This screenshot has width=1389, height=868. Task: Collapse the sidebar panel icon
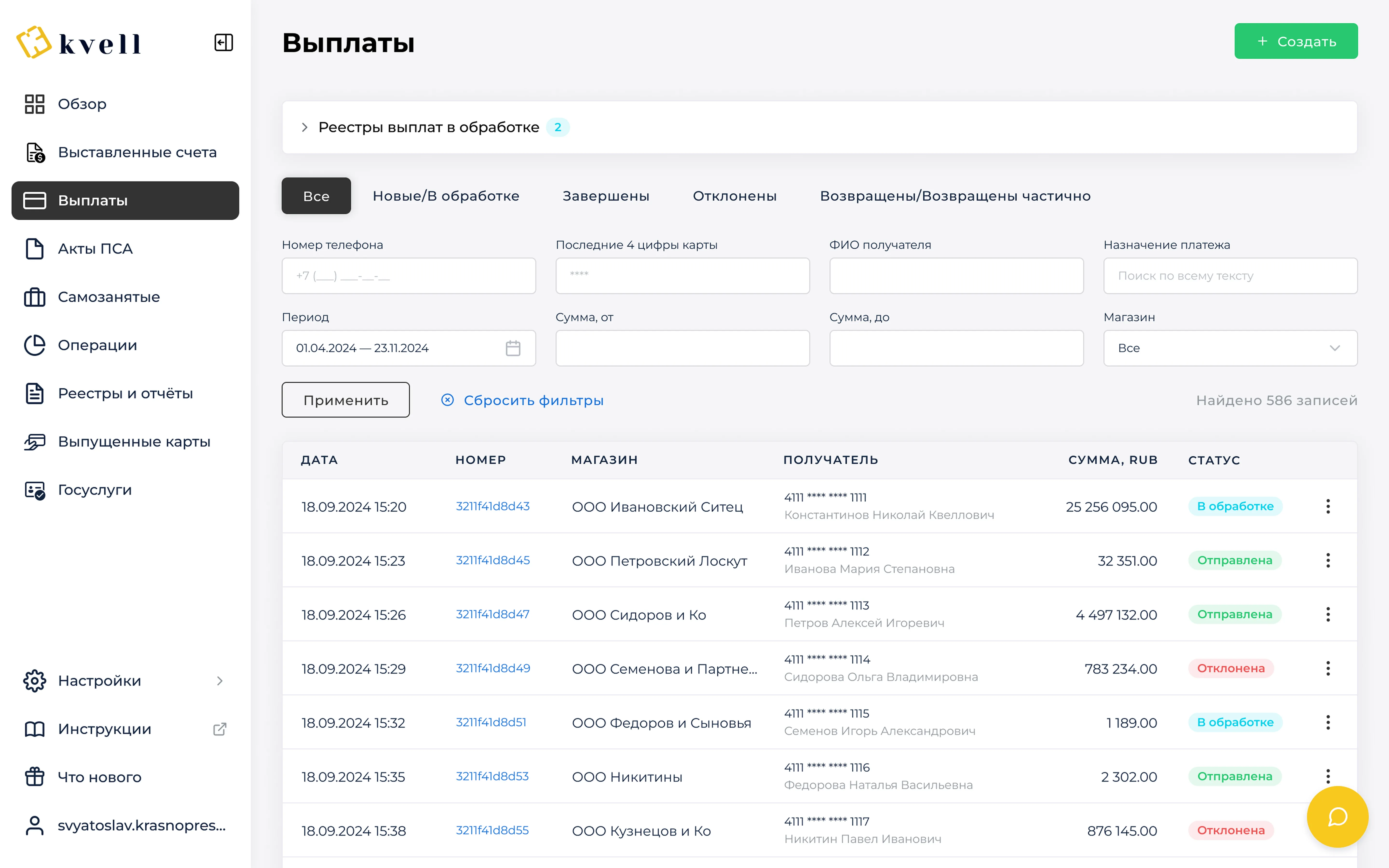(223, 42)
